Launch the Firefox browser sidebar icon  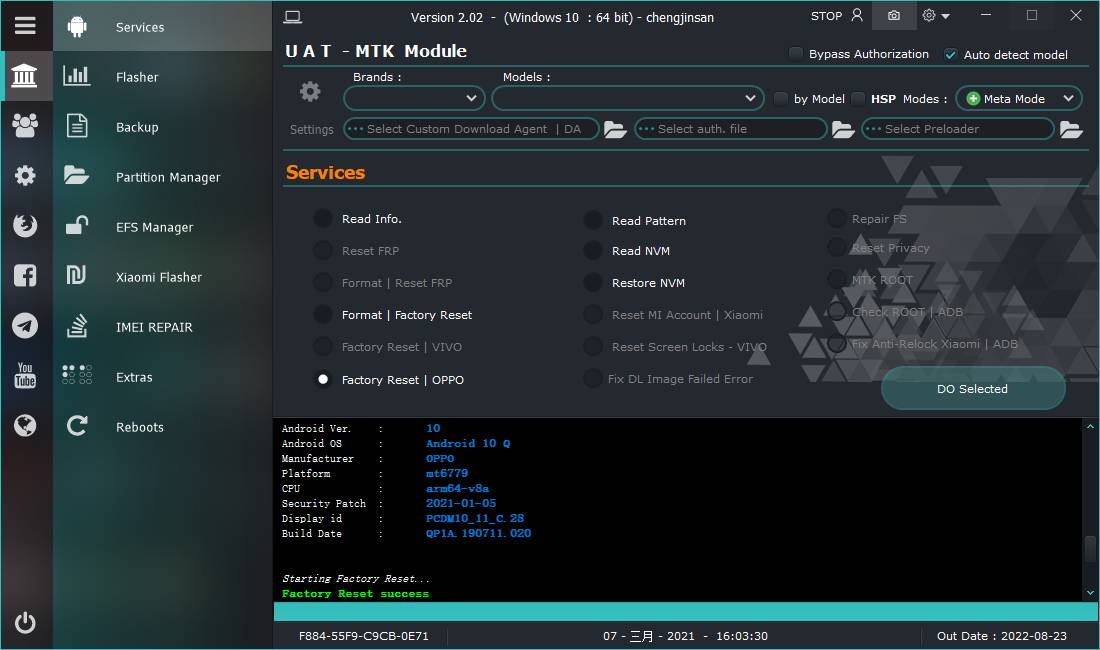[25, 225]
